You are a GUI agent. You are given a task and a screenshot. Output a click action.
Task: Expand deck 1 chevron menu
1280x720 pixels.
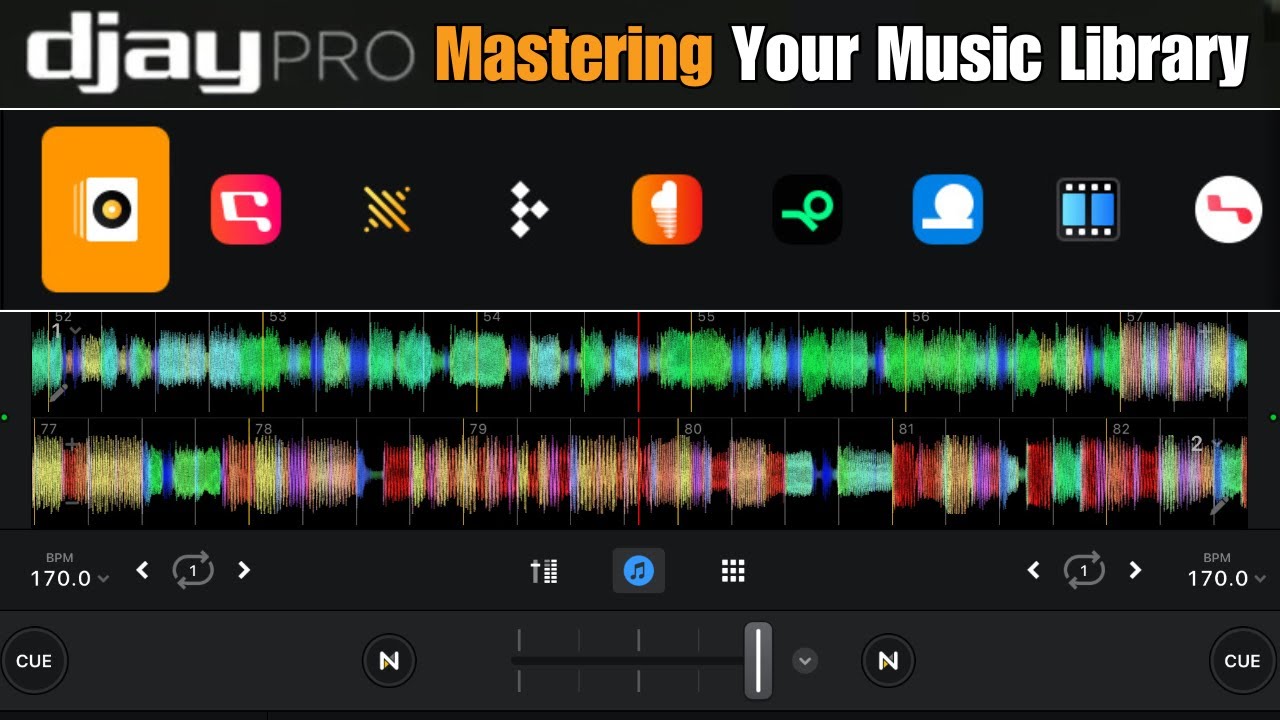pos(76,331)
